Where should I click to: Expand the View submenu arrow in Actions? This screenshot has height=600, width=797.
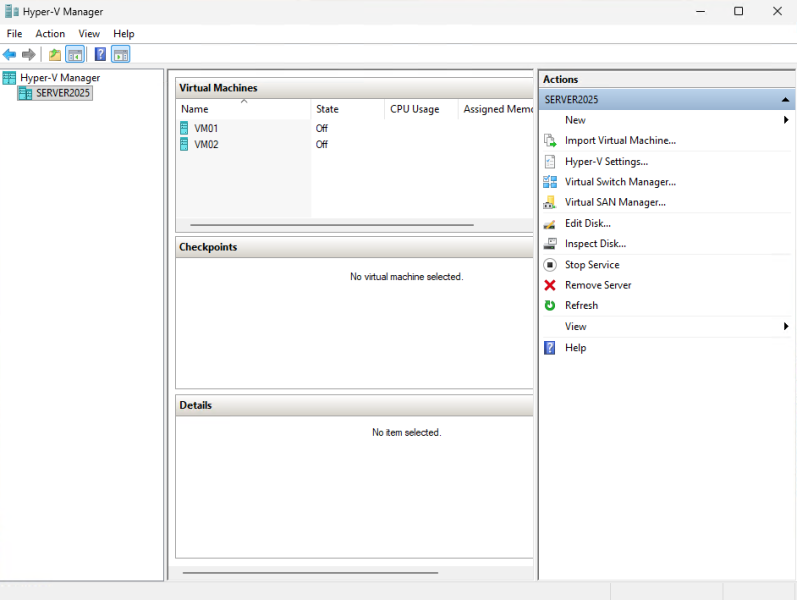(x=786, y=326)
